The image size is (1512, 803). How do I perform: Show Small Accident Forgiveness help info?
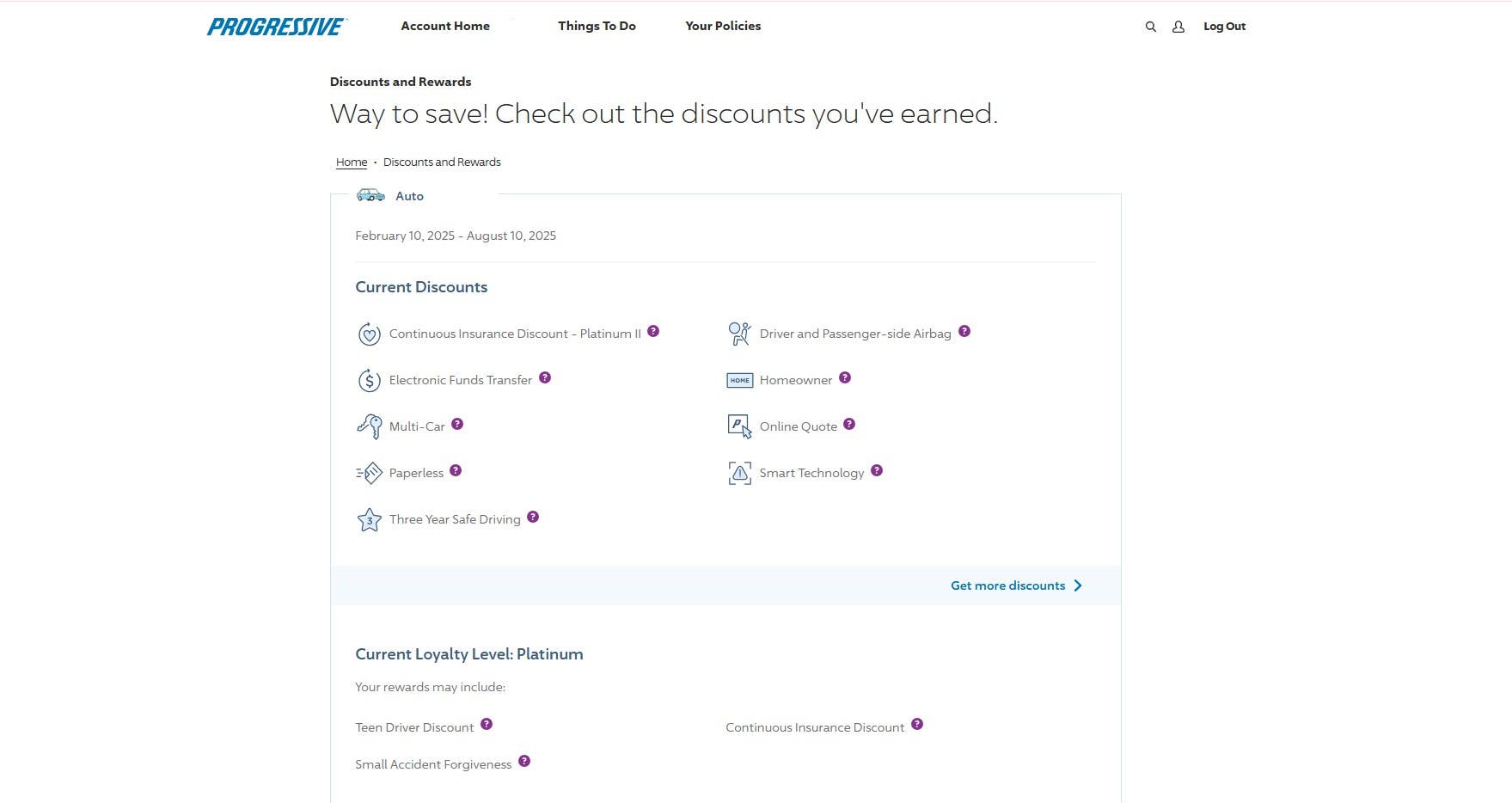(x=524, y=761)
